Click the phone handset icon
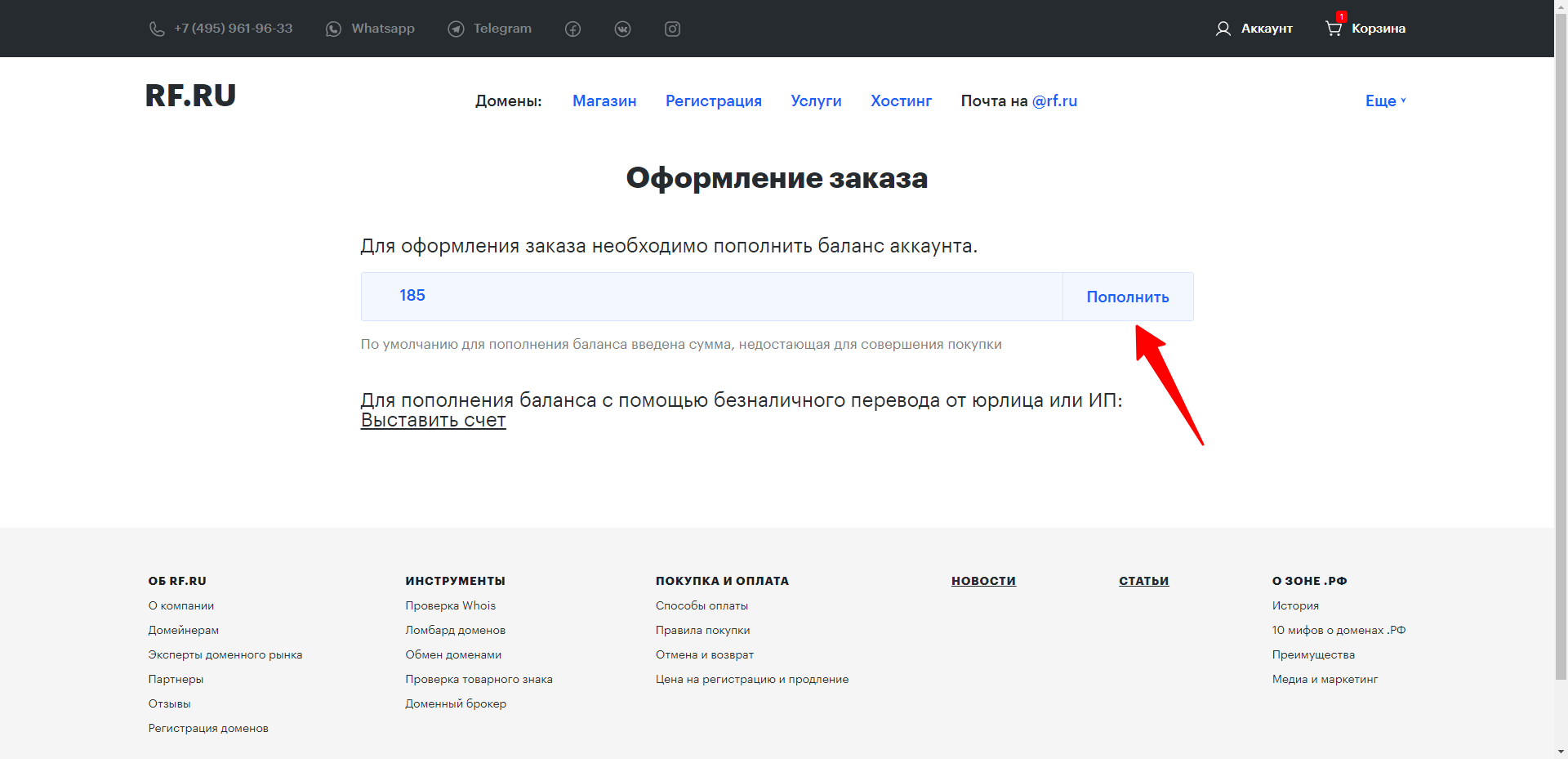Screen dimensions: 1568x759 157,29
